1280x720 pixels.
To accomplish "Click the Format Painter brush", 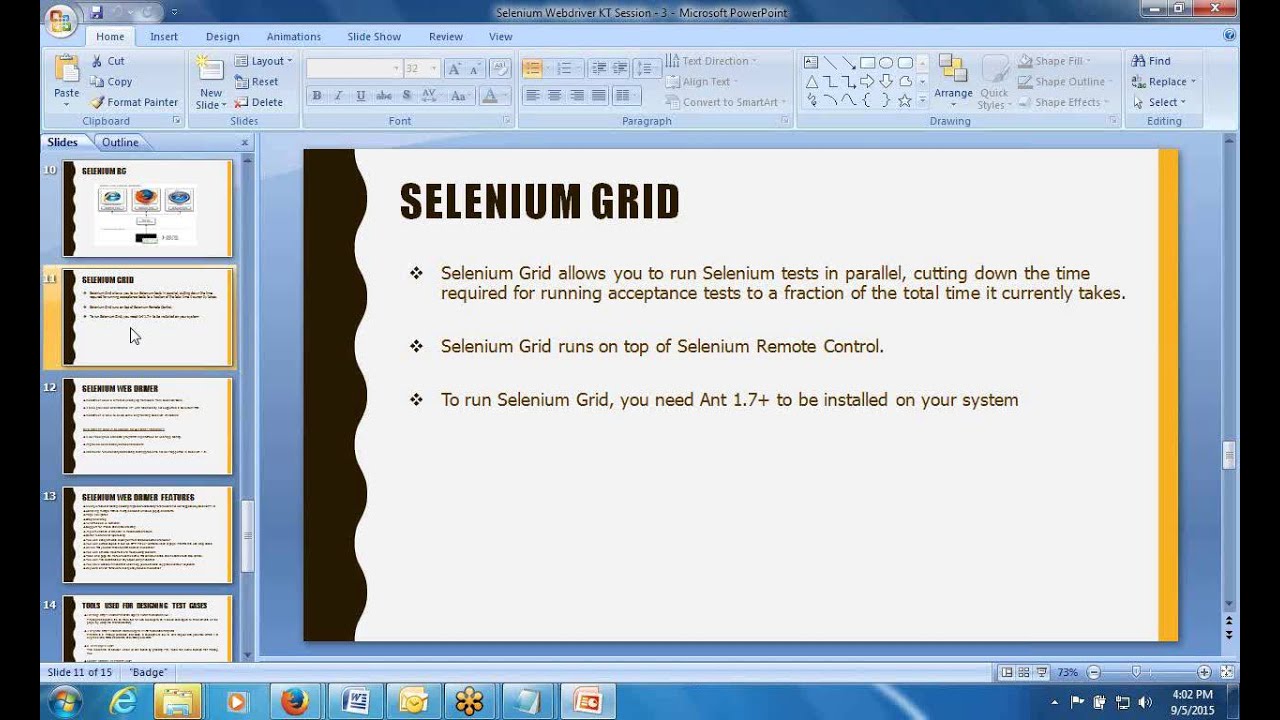I will tap(97, 102).
